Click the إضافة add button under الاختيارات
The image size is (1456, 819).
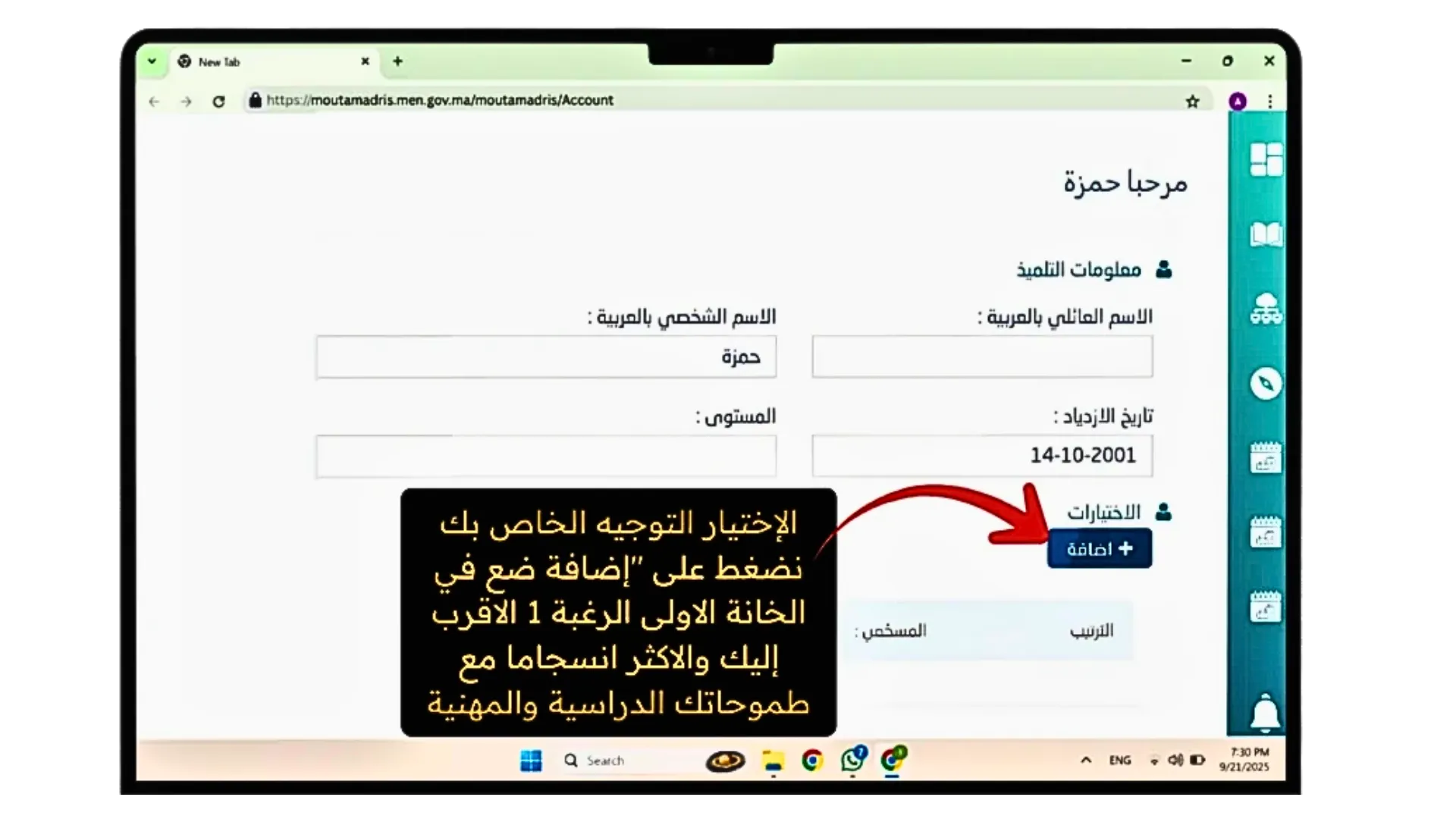tap(1099, 548)
